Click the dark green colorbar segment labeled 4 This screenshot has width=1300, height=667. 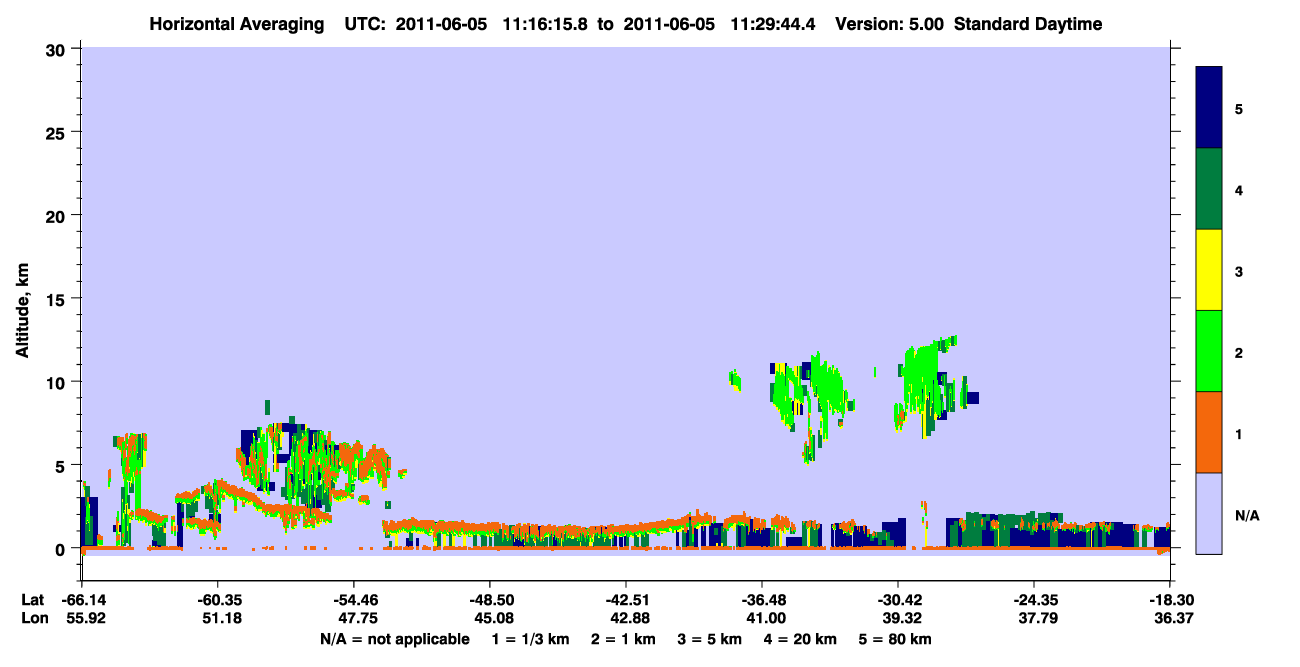[1209, 189]
